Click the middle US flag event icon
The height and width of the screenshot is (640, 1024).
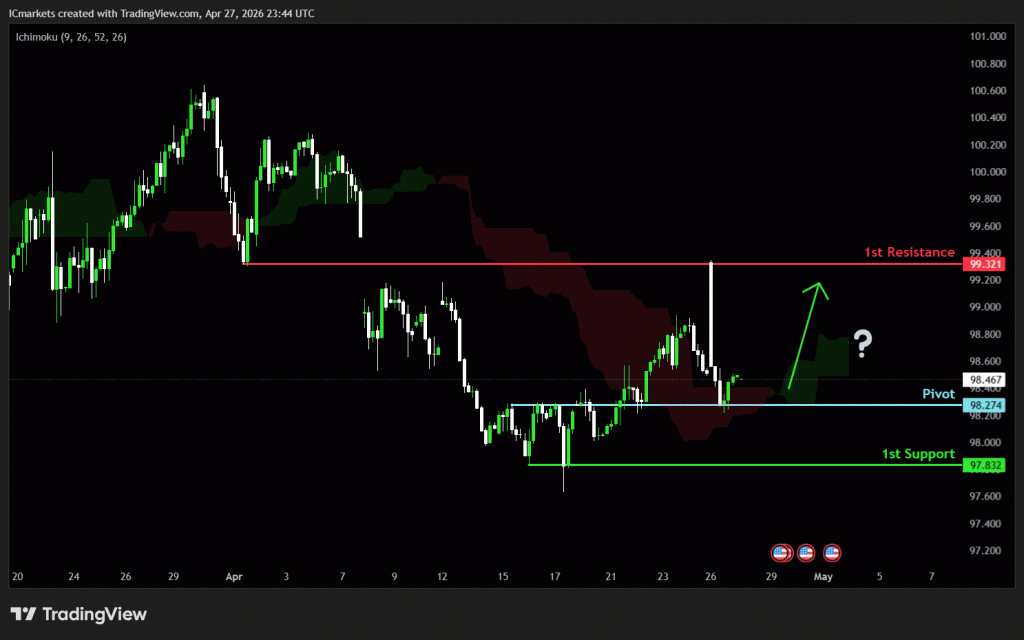[805, 552]
